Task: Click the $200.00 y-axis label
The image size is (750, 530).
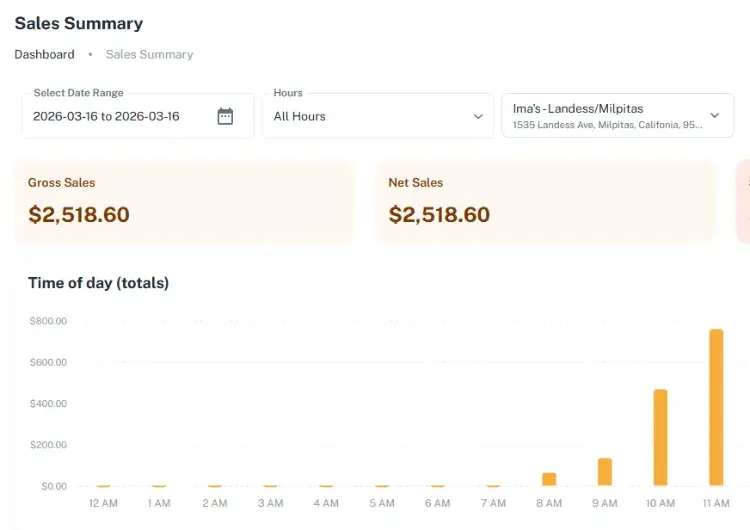Action: click(x=48, y=445)
